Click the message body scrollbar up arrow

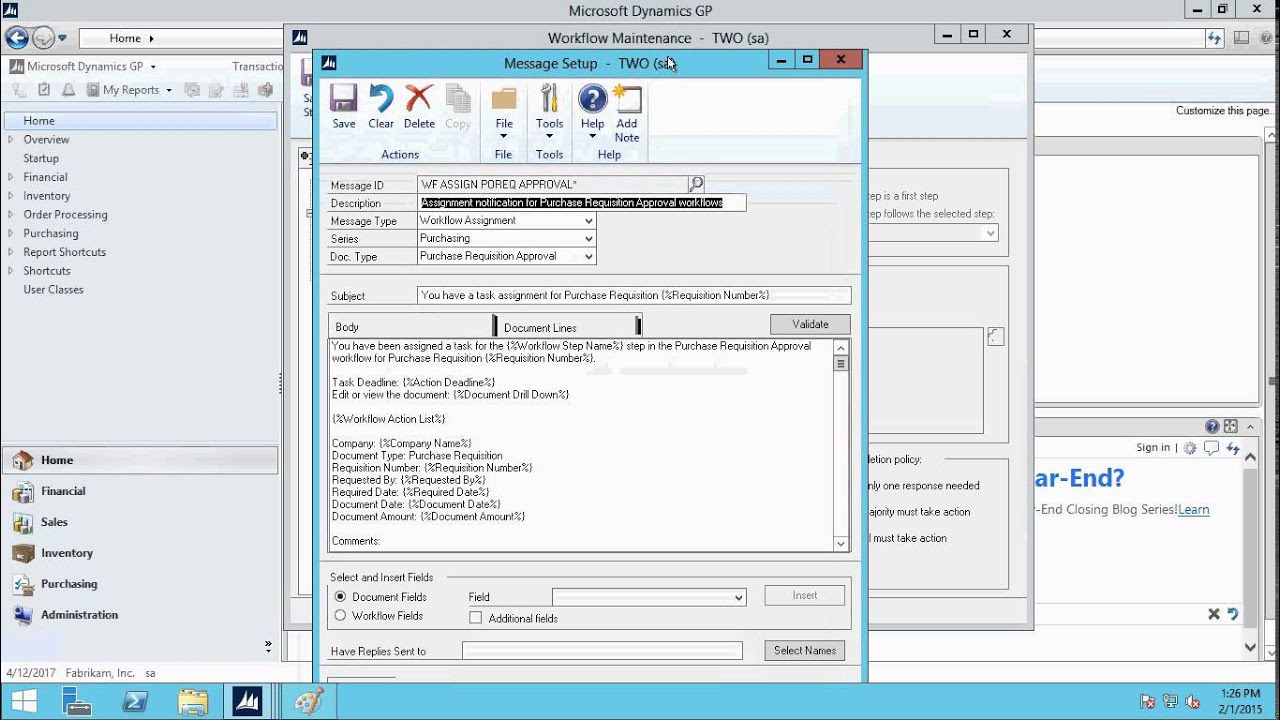pos(841,348)
